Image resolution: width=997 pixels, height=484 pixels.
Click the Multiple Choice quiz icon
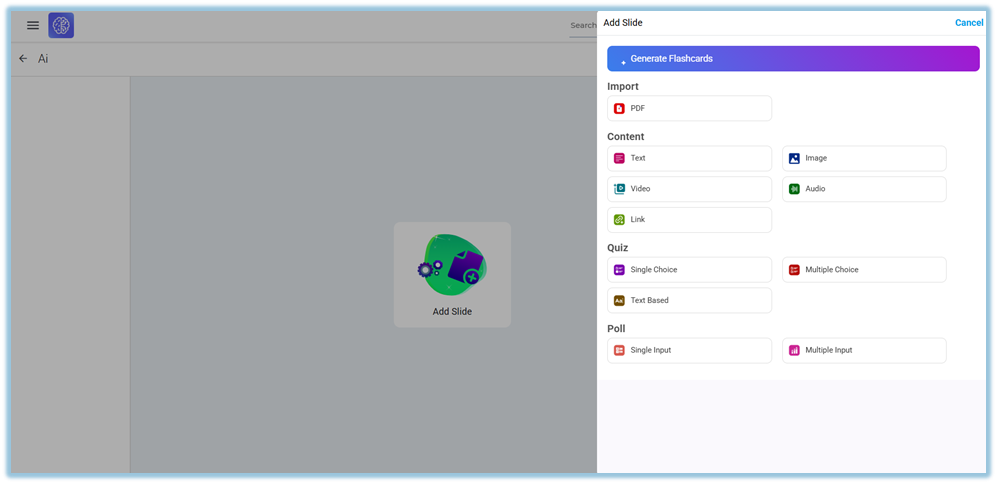click(x=794, y=270)
